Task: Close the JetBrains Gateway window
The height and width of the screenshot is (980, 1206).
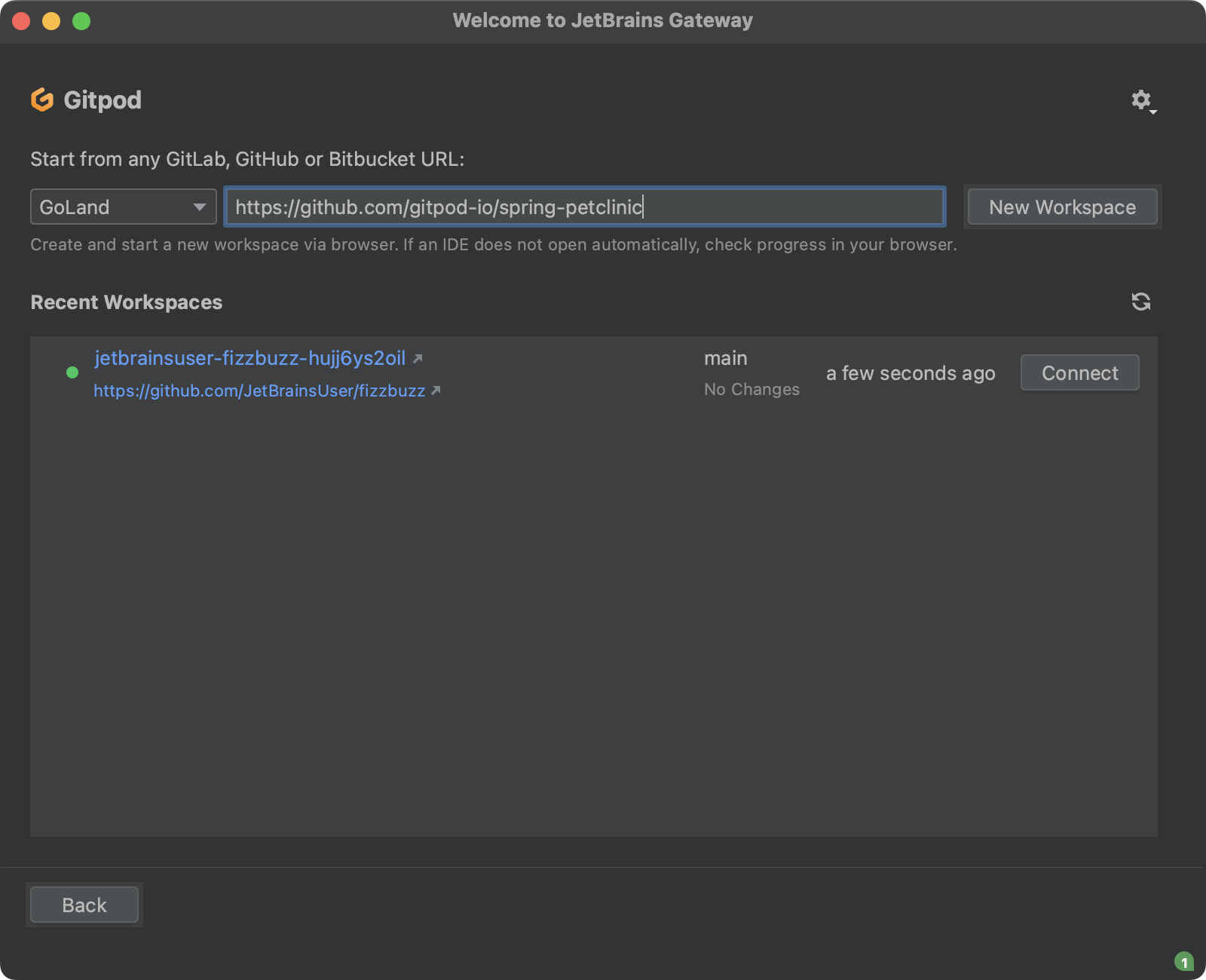Action: pos(21,21)
